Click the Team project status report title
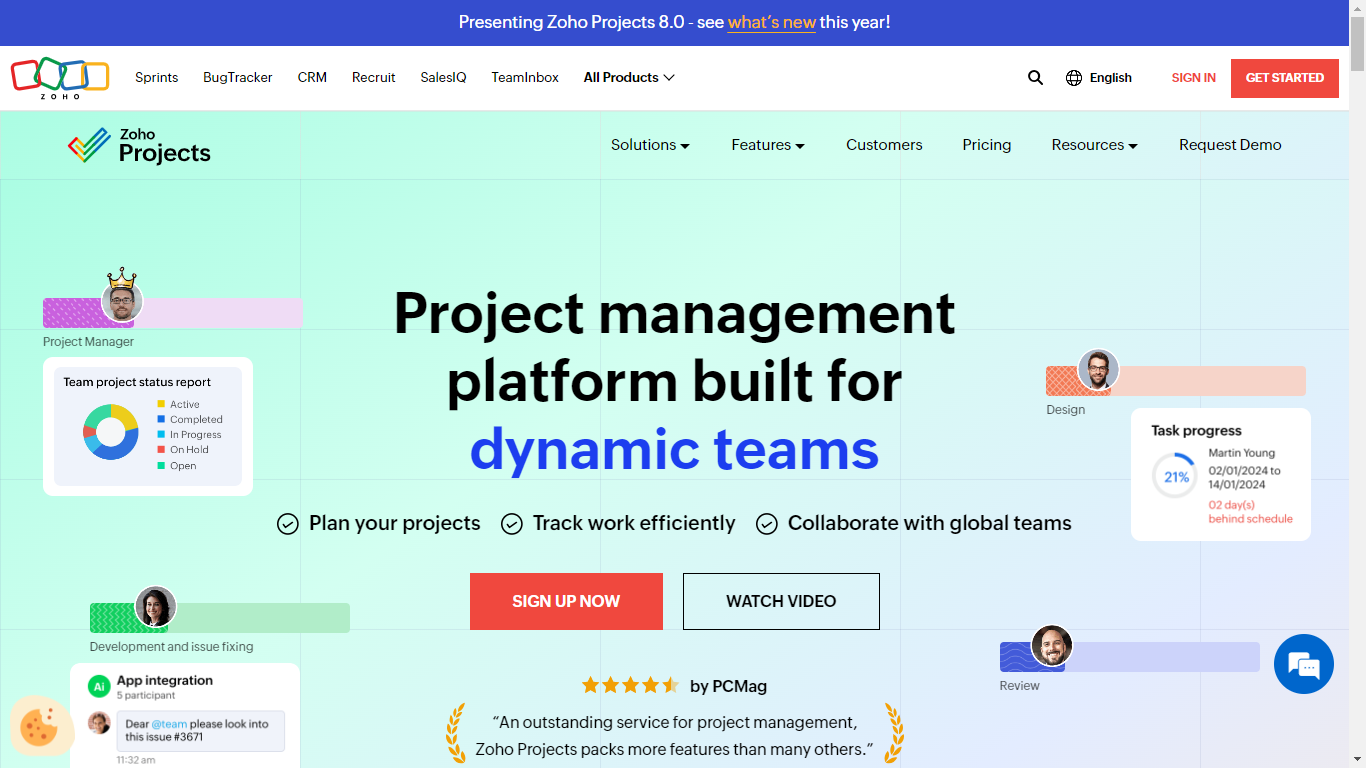Image resolution: width=1366 pixels, height=768 pixels. pos(137,382)
